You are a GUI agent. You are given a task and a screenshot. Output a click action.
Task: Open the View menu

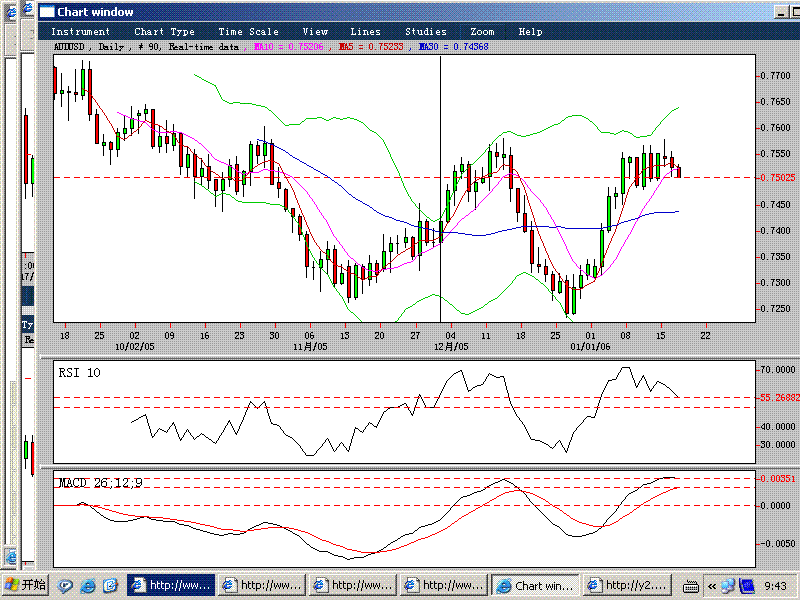[315, 32]
